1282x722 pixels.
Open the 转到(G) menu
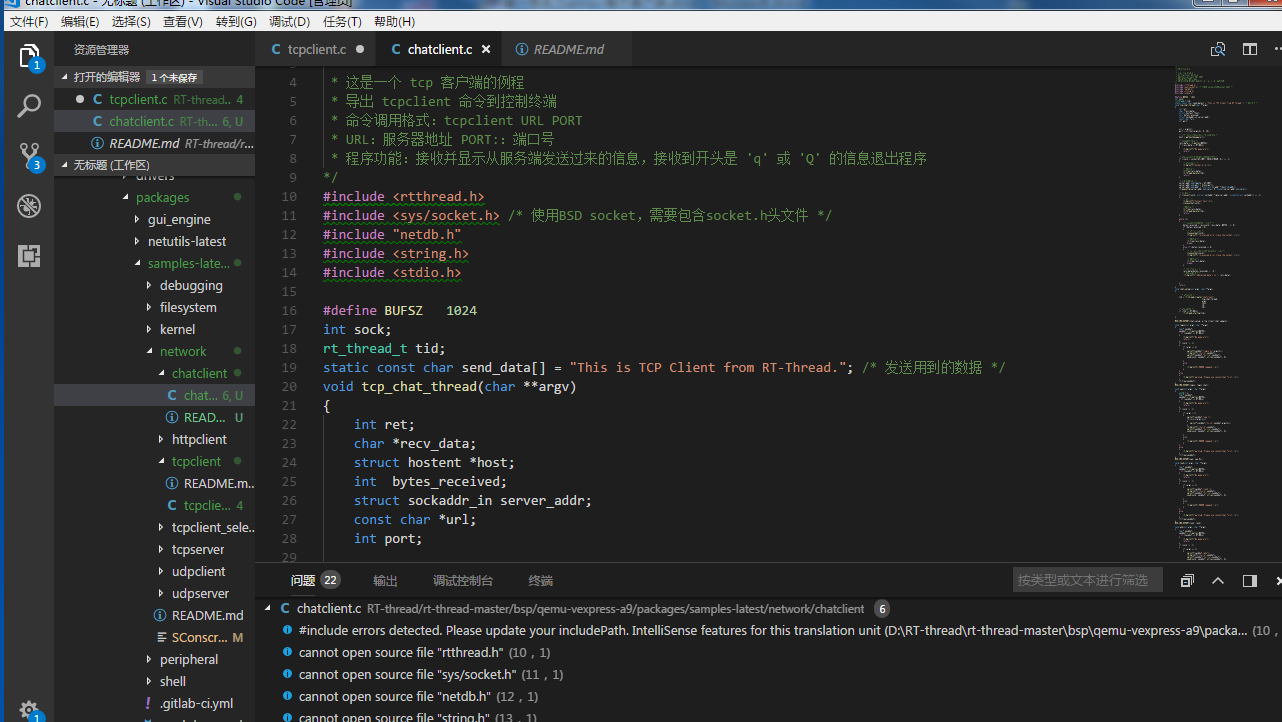tap(236, 21)
